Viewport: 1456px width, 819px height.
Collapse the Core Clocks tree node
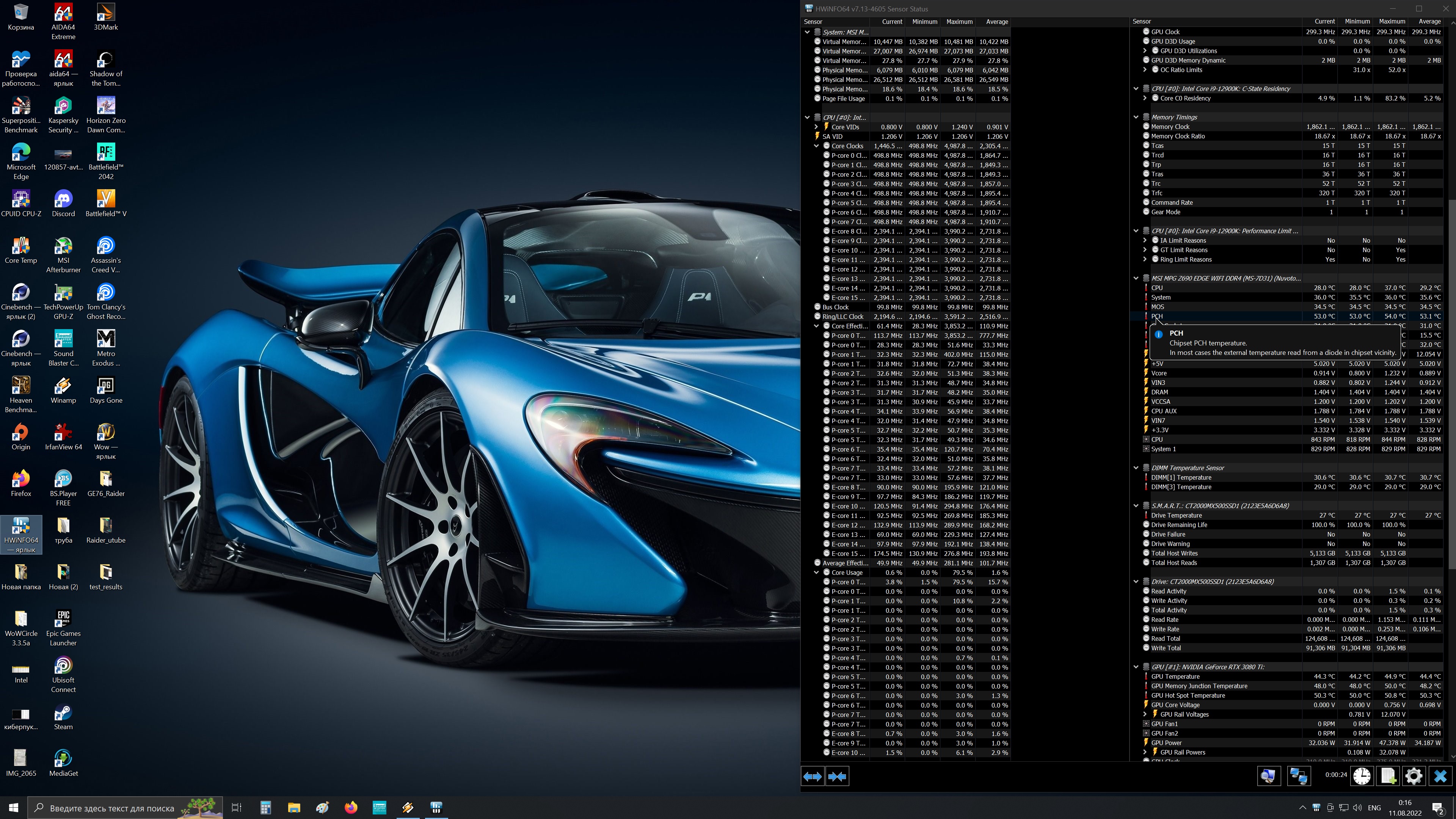(816, 146)
